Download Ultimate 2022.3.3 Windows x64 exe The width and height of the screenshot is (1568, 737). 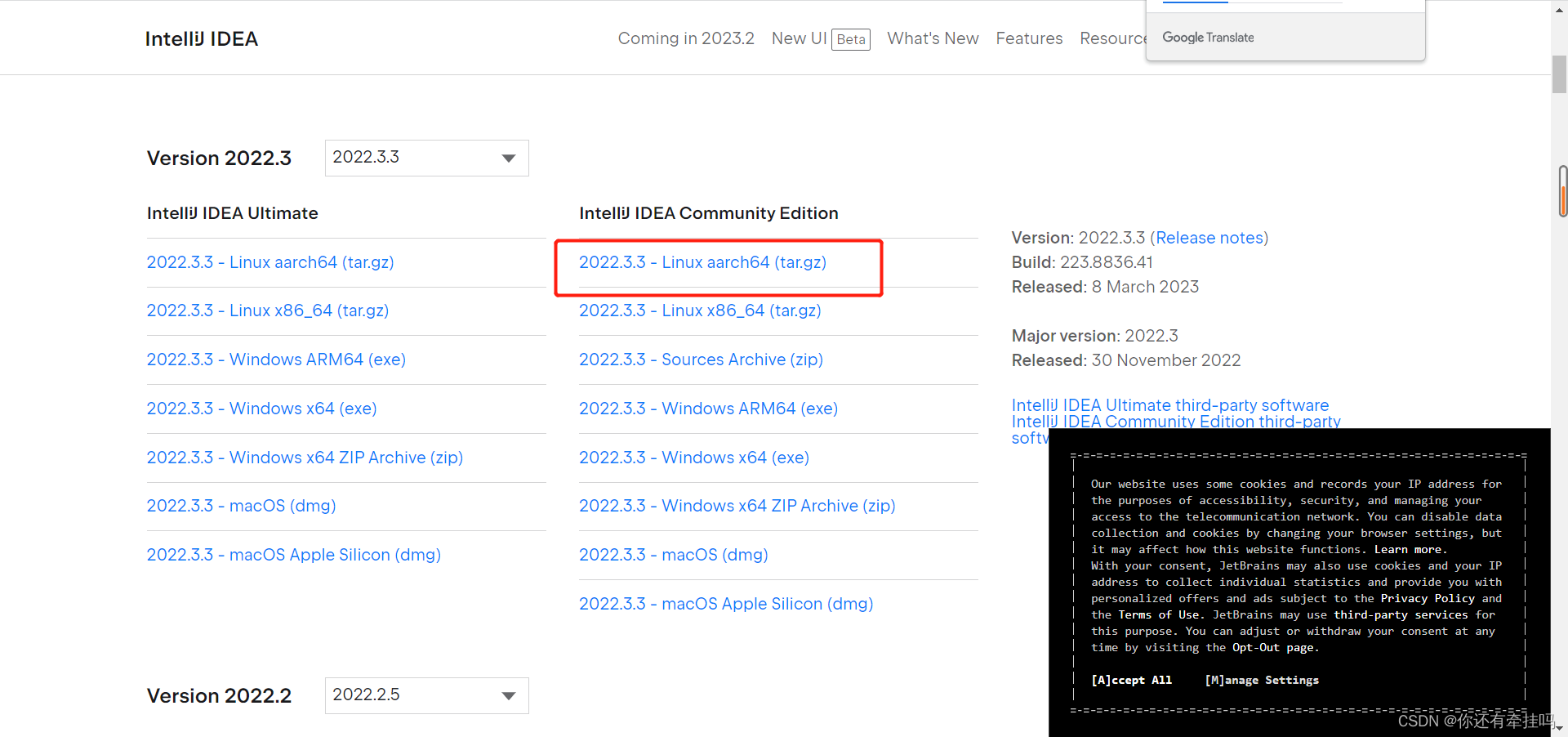pyautogui.click(x=261, y=409)
